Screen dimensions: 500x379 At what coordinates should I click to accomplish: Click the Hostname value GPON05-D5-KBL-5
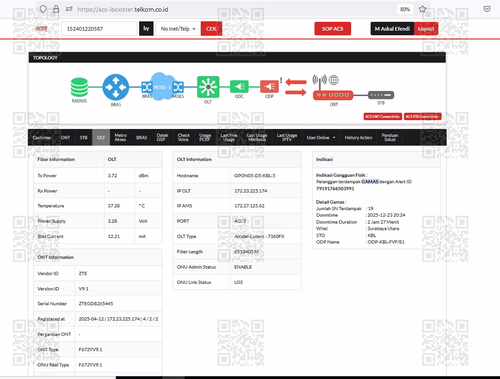(255, 176)
